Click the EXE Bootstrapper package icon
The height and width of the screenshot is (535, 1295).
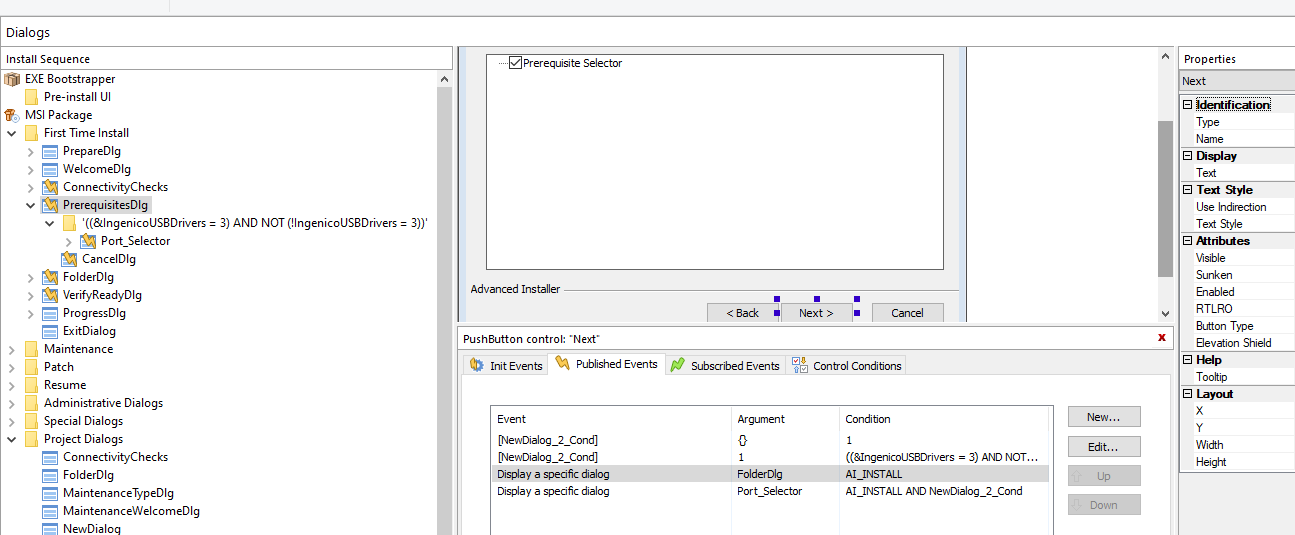[12, 79]
